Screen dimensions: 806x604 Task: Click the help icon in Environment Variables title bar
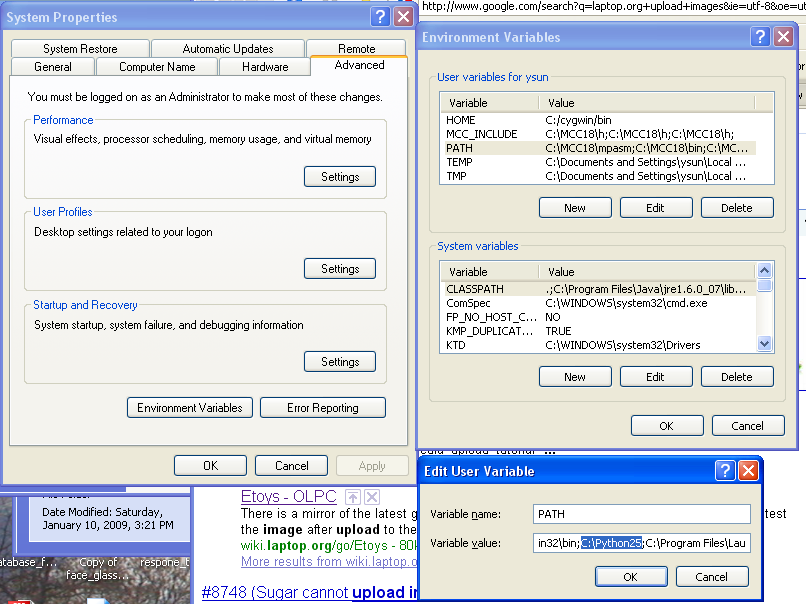(x=761, y=37)
